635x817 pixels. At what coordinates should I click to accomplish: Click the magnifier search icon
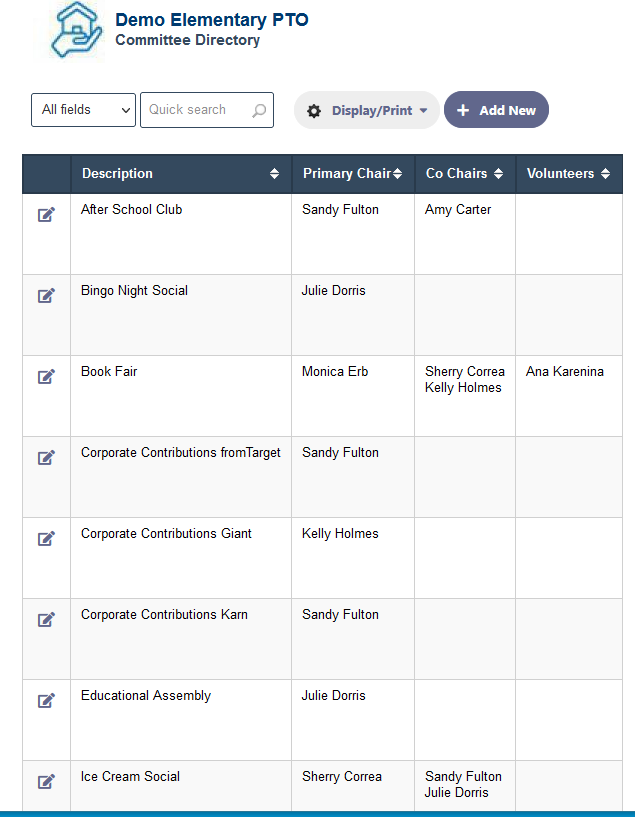[x=259, y=110]
